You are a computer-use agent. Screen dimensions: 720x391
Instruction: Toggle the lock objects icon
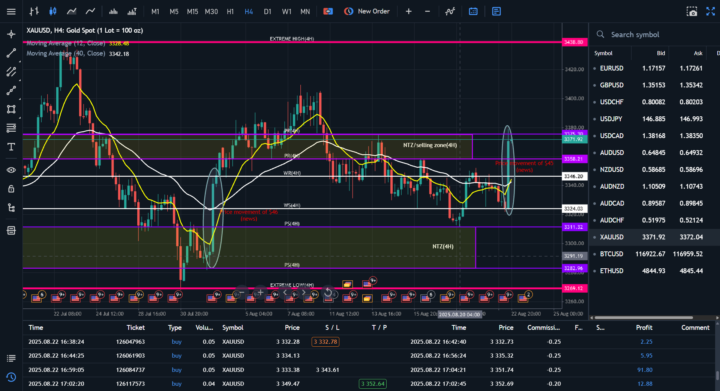click(11, 189)
